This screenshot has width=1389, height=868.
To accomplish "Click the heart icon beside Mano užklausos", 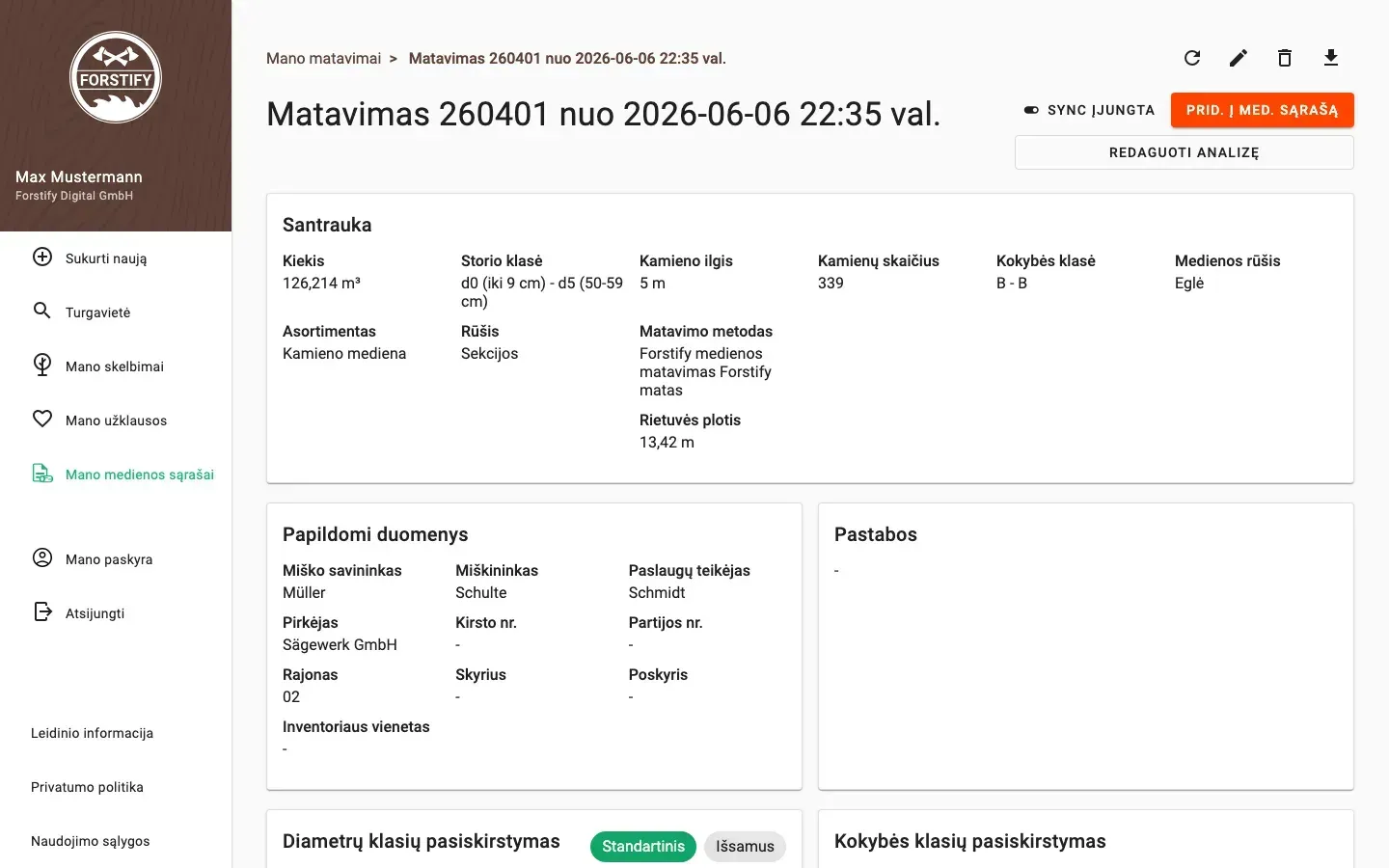I will pos(42,419).
